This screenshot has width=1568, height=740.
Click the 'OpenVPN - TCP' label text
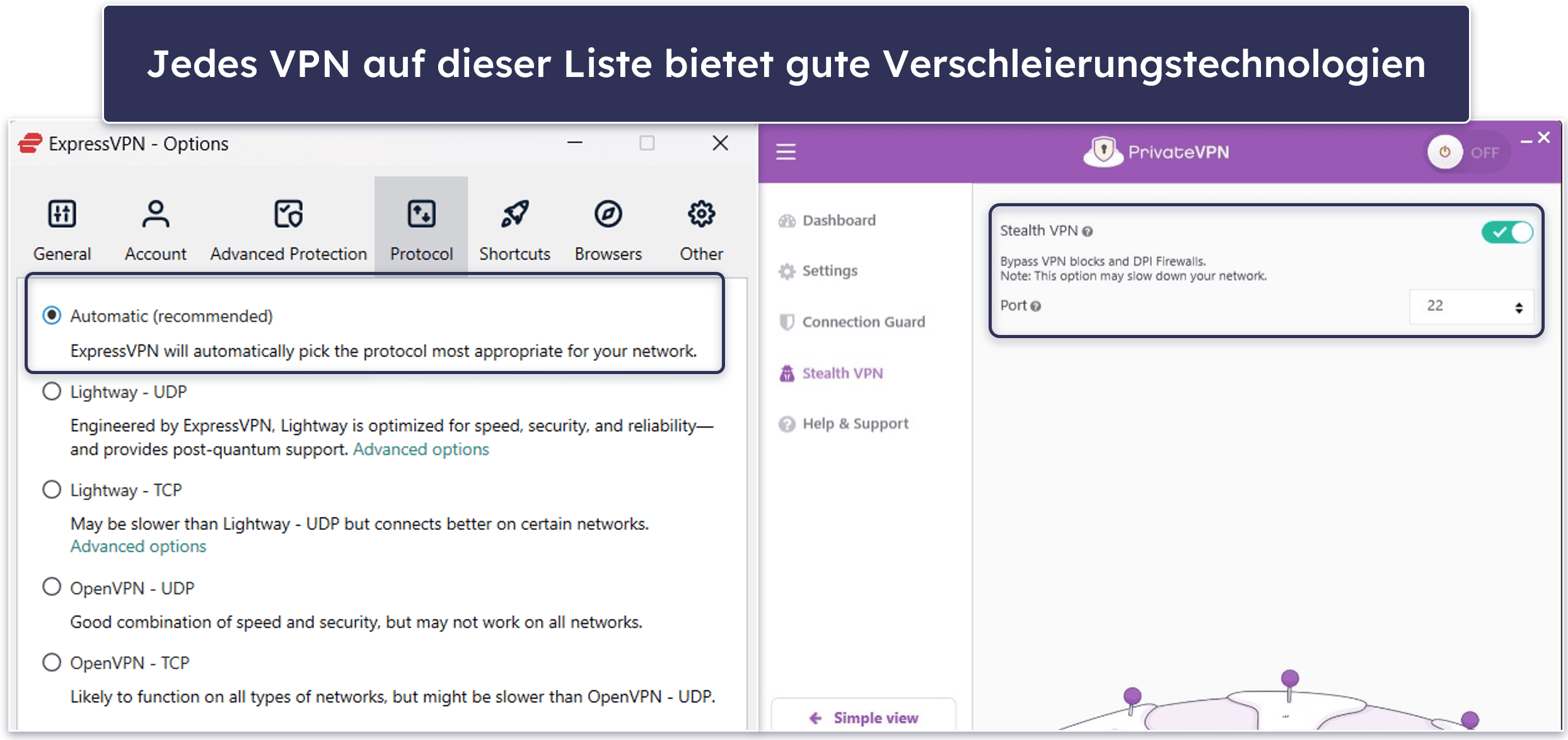pos(130,663)
